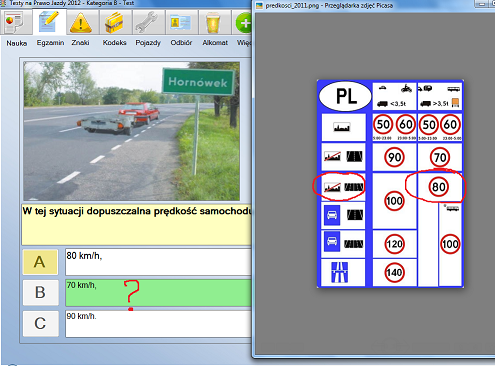Image resolution: width=495 pixels, height=366 pixels.
Task: Click the Znaki label
Action: [x=80, y=43]
